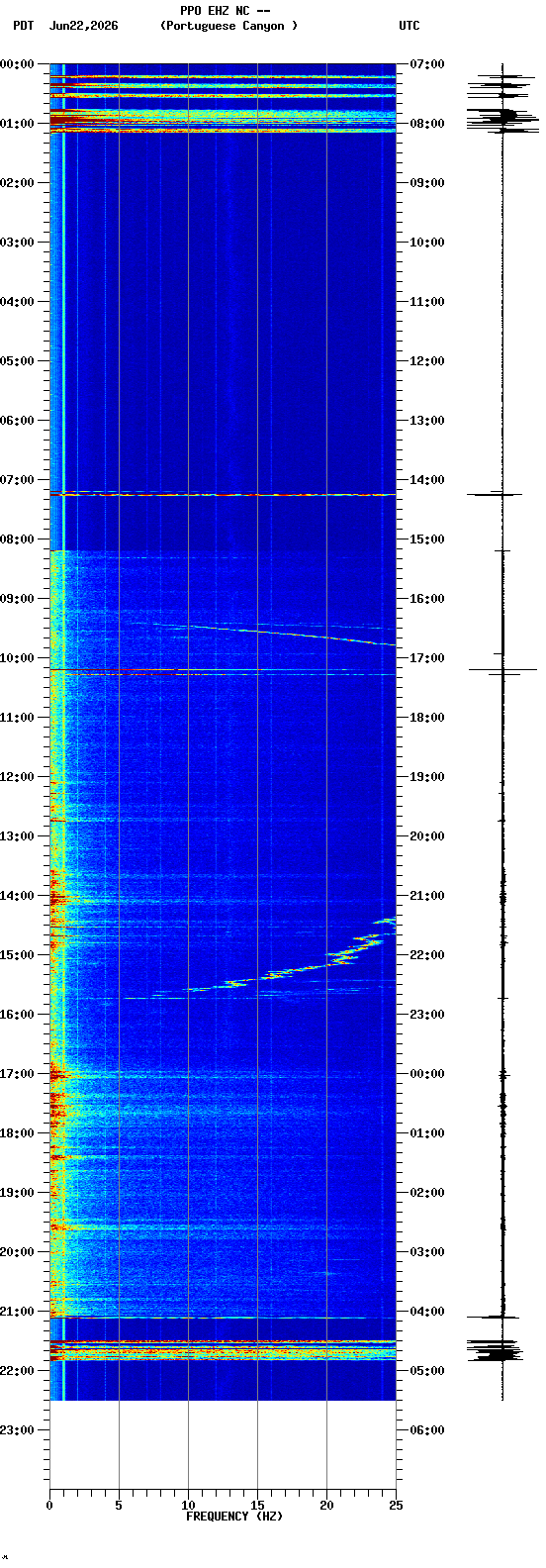Click the 17:00 UTC time tick label
Screen dimensions: 546x1568
pyautogui.click(x=427, y=658)
